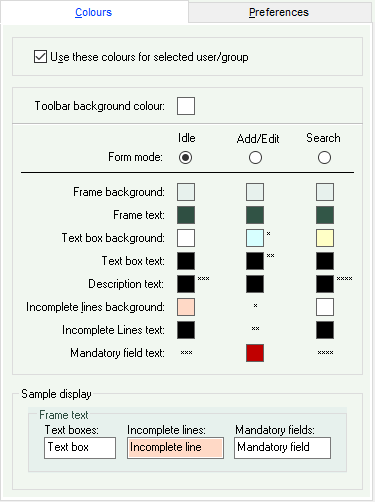This screenshot has width=375, height=502.
Task: Click the pink Idle Incomplete lines background swatch
Action: pyautogui.click(x=186, y=307)
